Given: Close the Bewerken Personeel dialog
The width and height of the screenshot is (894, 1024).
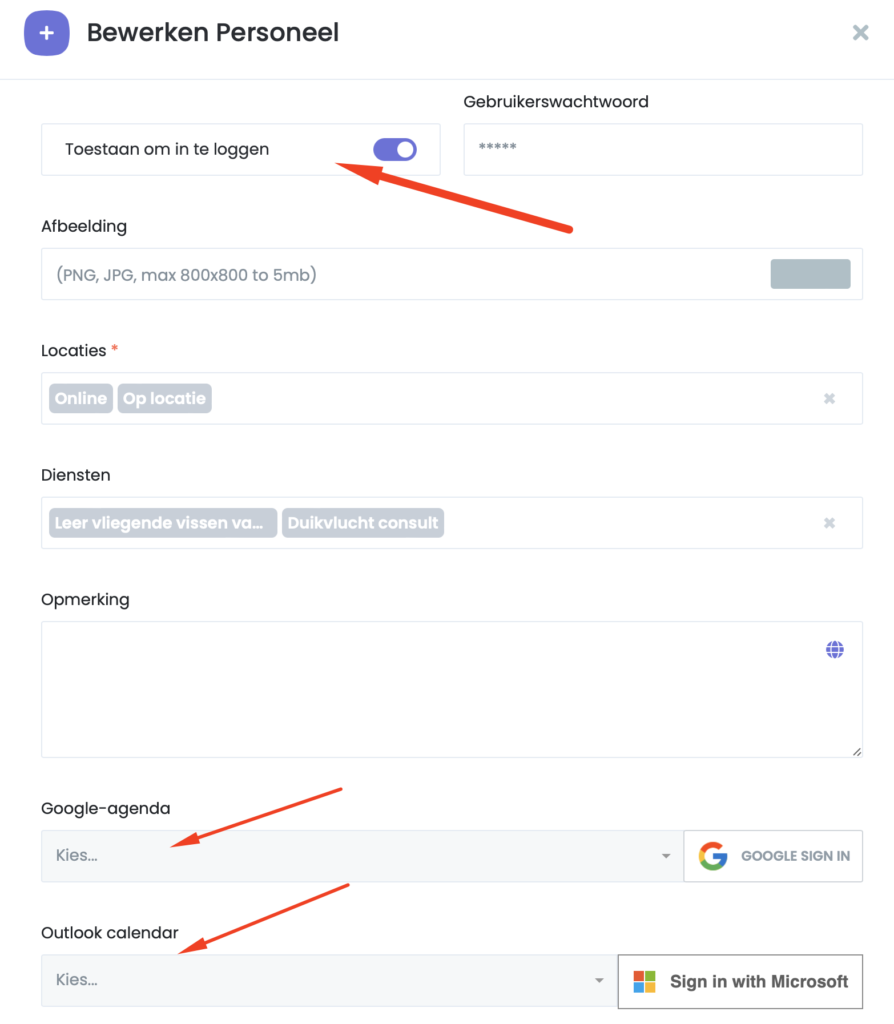Looking at the screenshot, I should (860, 33).
